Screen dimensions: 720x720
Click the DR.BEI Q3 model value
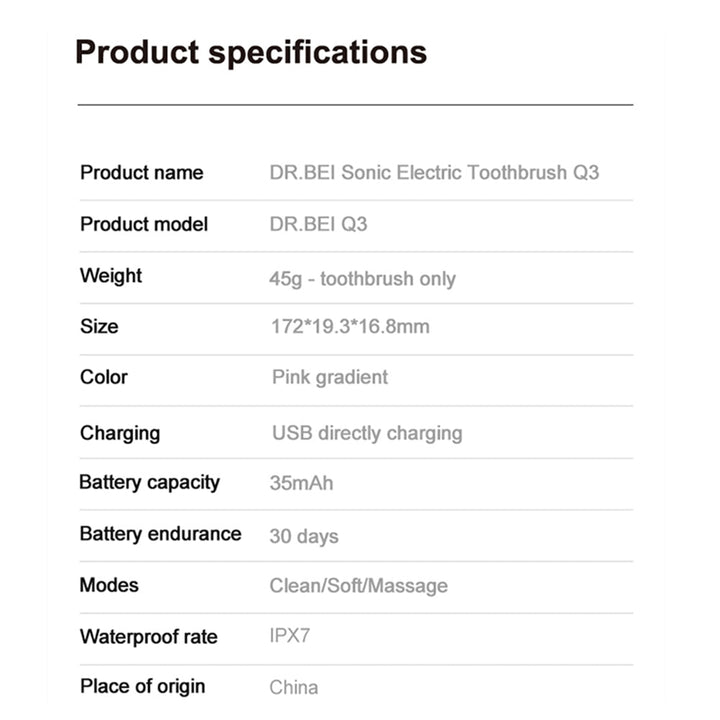[319, 224]
